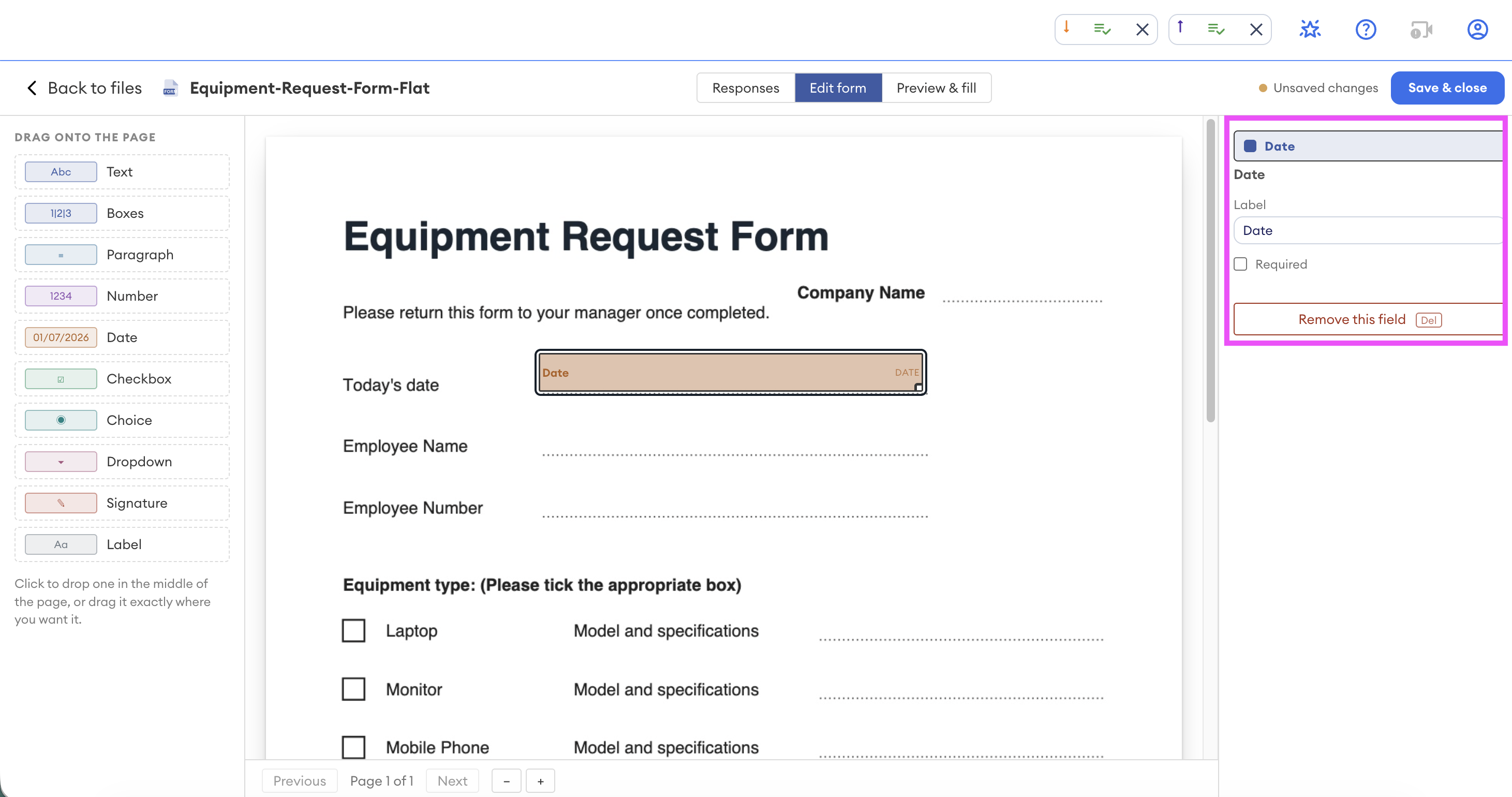Select the Date field 01/07/2026 icon
The height and width of the screenshot is (797, 1512).
click(61, 337)
